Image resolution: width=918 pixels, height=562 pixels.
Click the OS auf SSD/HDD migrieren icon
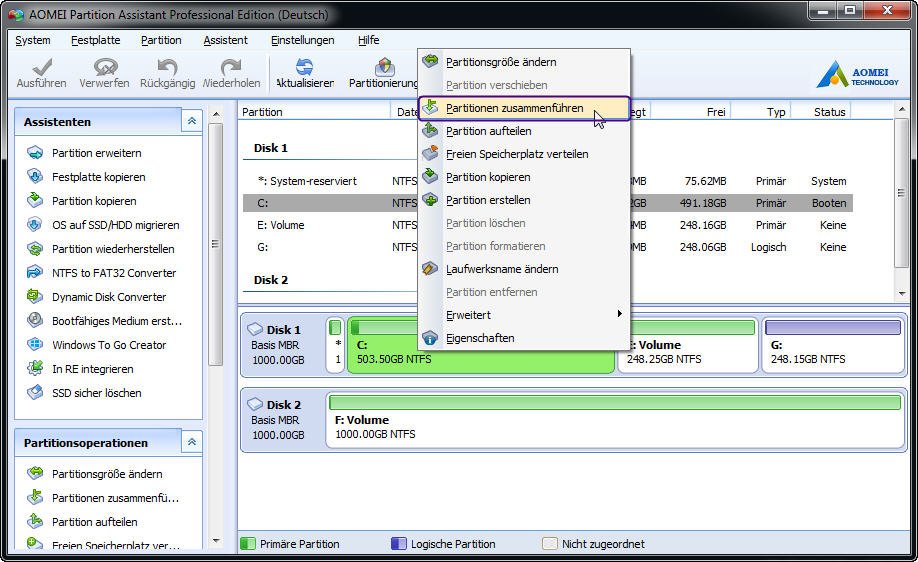coord(35,224)
